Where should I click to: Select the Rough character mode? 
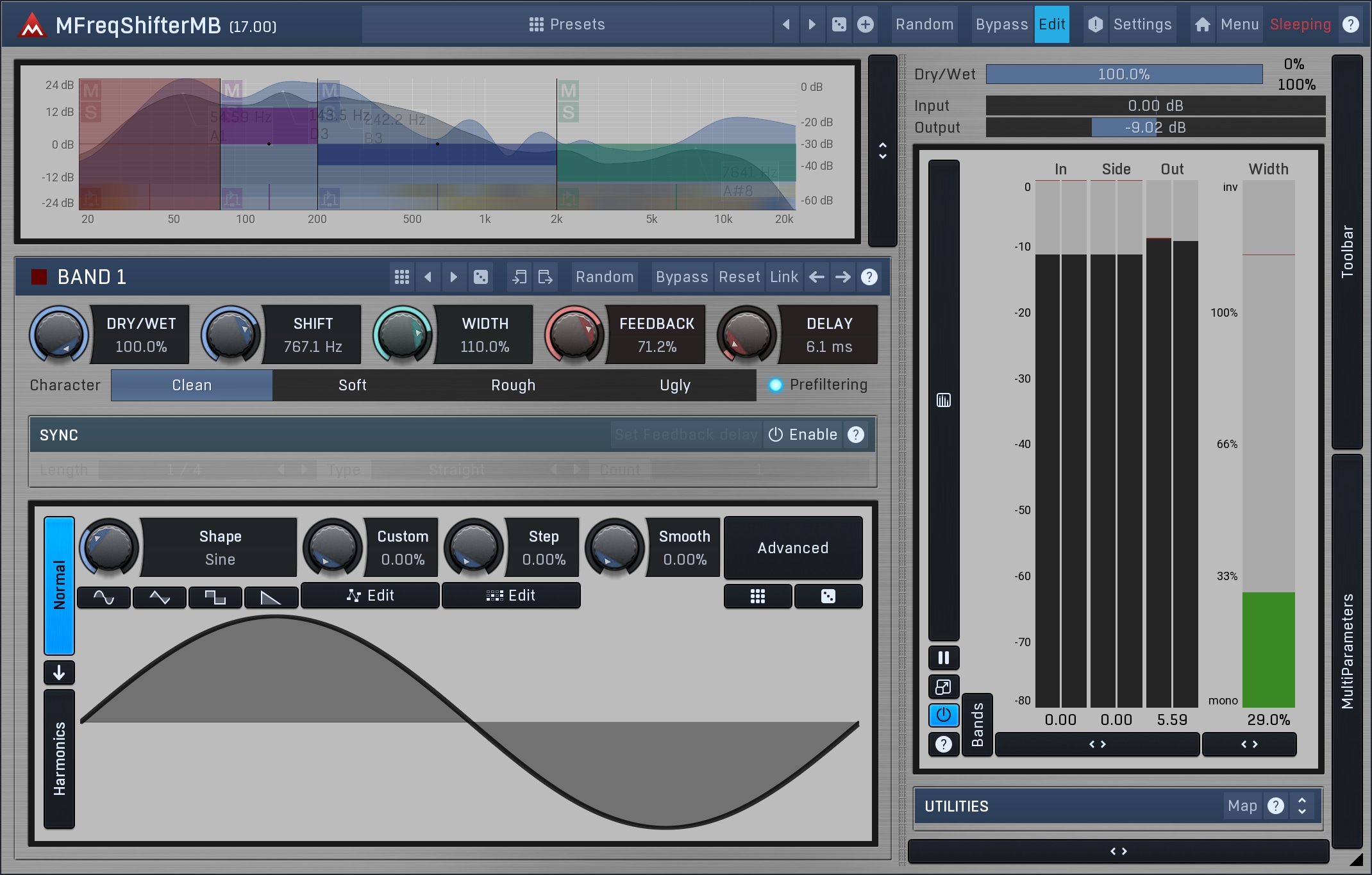[513, 385]
